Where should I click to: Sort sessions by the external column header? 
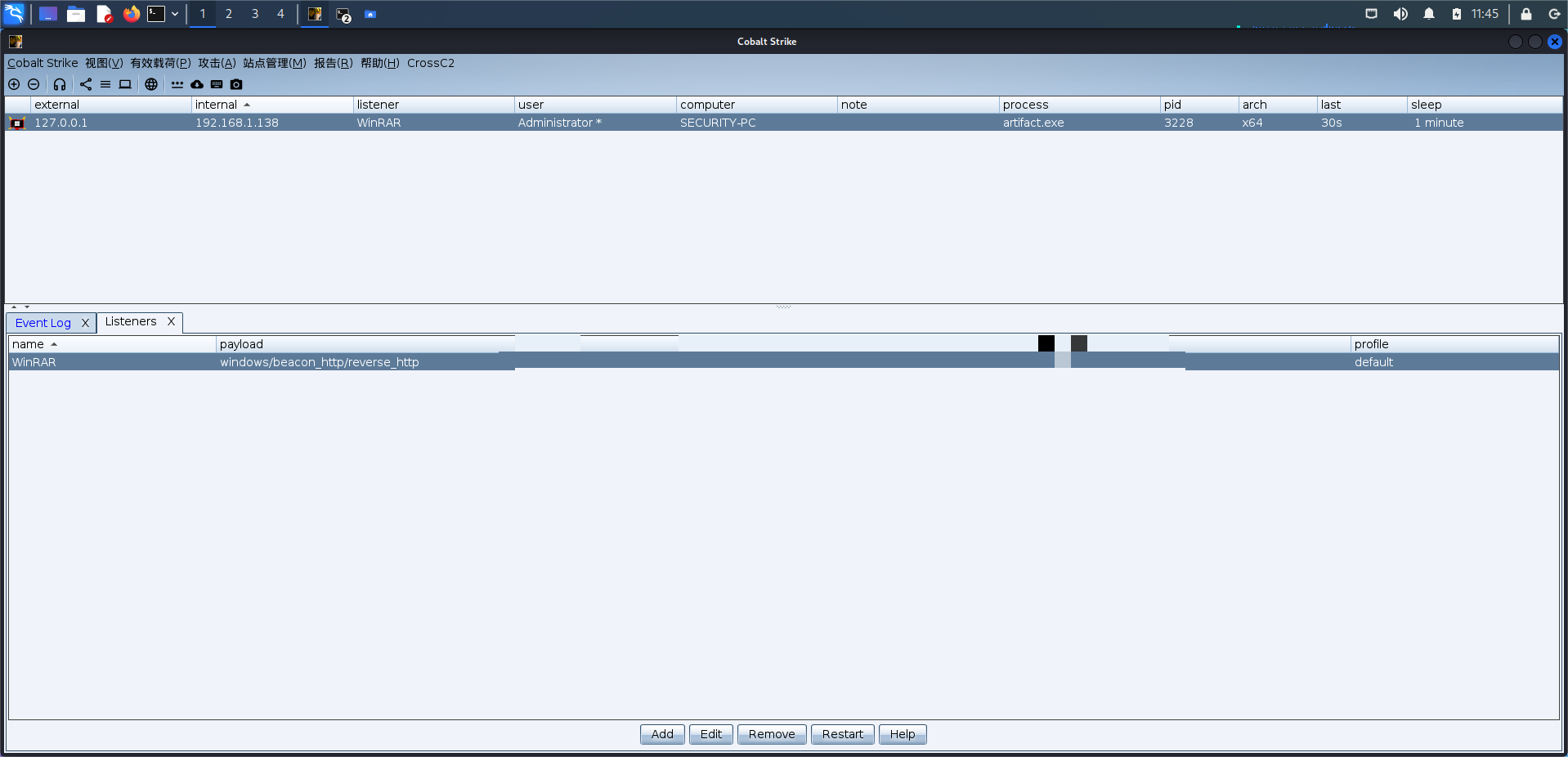110,105
